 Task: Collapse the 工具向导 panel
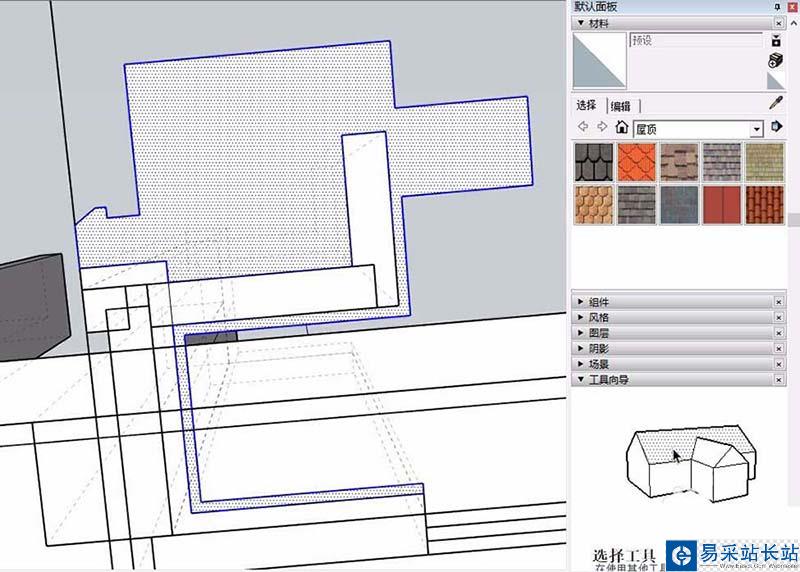581,379
